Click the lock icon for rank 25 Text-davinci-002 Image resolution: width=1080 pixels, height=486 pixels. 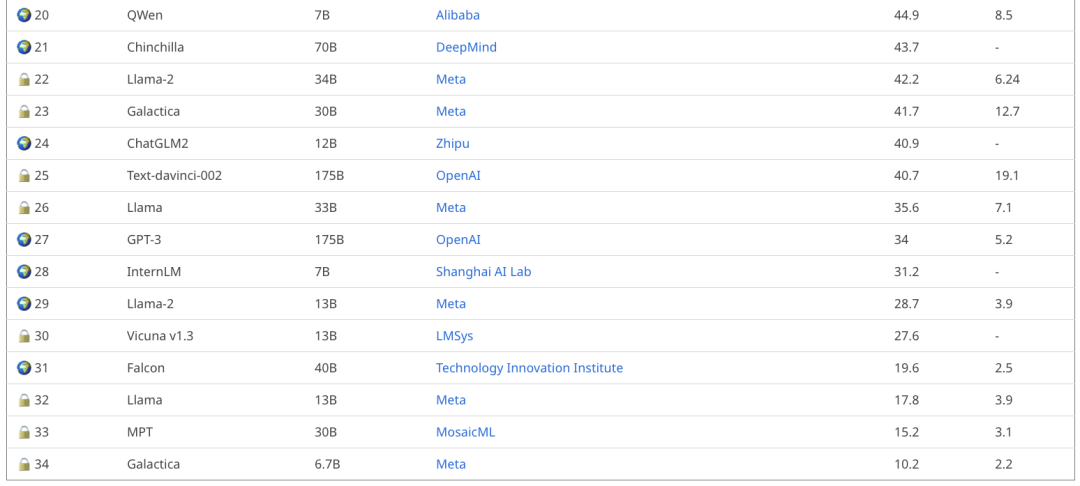tap(24, 176)
